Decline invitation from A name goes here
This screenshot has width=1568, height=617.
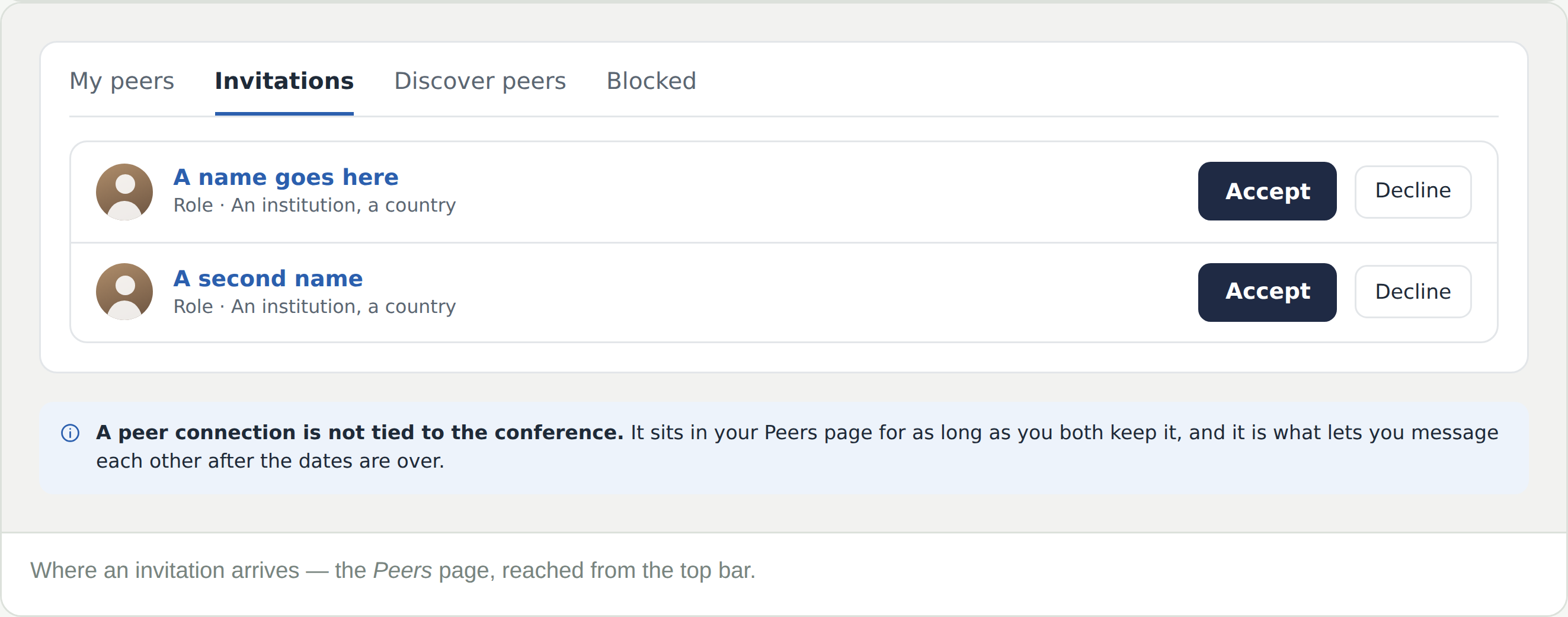click(1413, 191)
